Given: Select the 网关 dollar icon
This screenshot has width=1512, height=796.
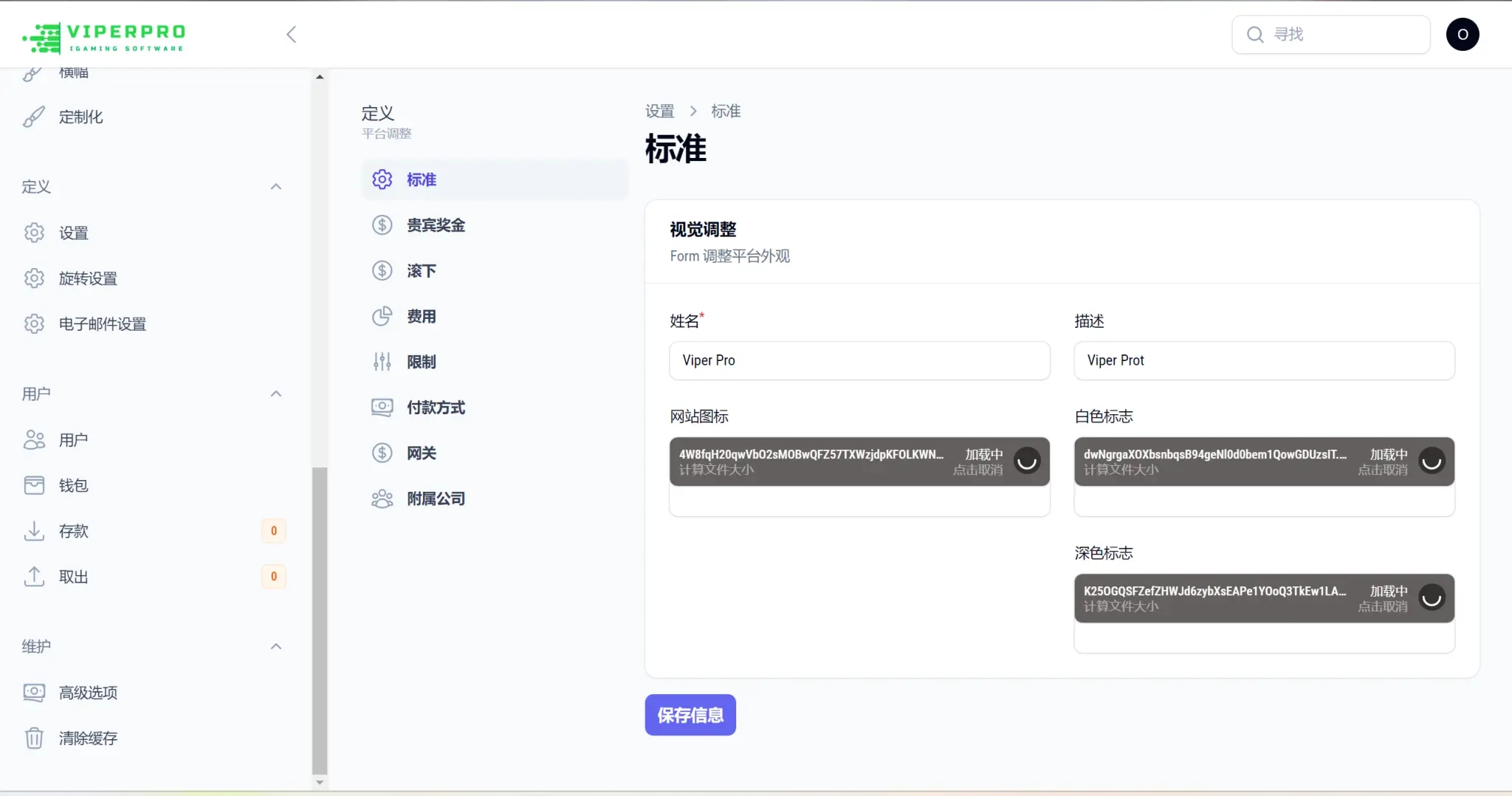Looking at the screenshot, I should (x=382, y=453).
